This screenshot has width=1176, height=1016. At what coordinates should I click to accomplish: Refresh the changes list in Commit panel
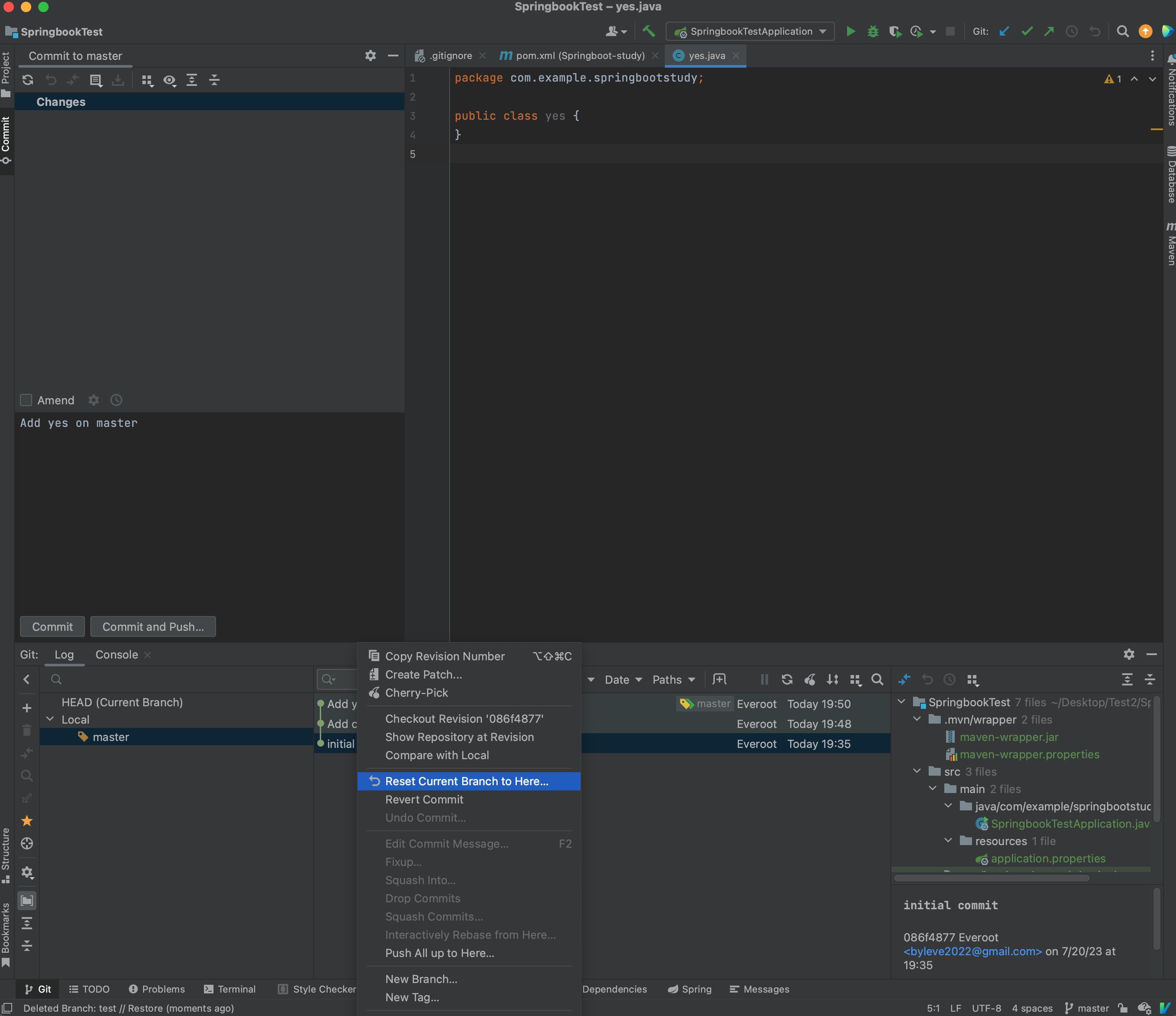pyautogui.click(x=28, y=80)
